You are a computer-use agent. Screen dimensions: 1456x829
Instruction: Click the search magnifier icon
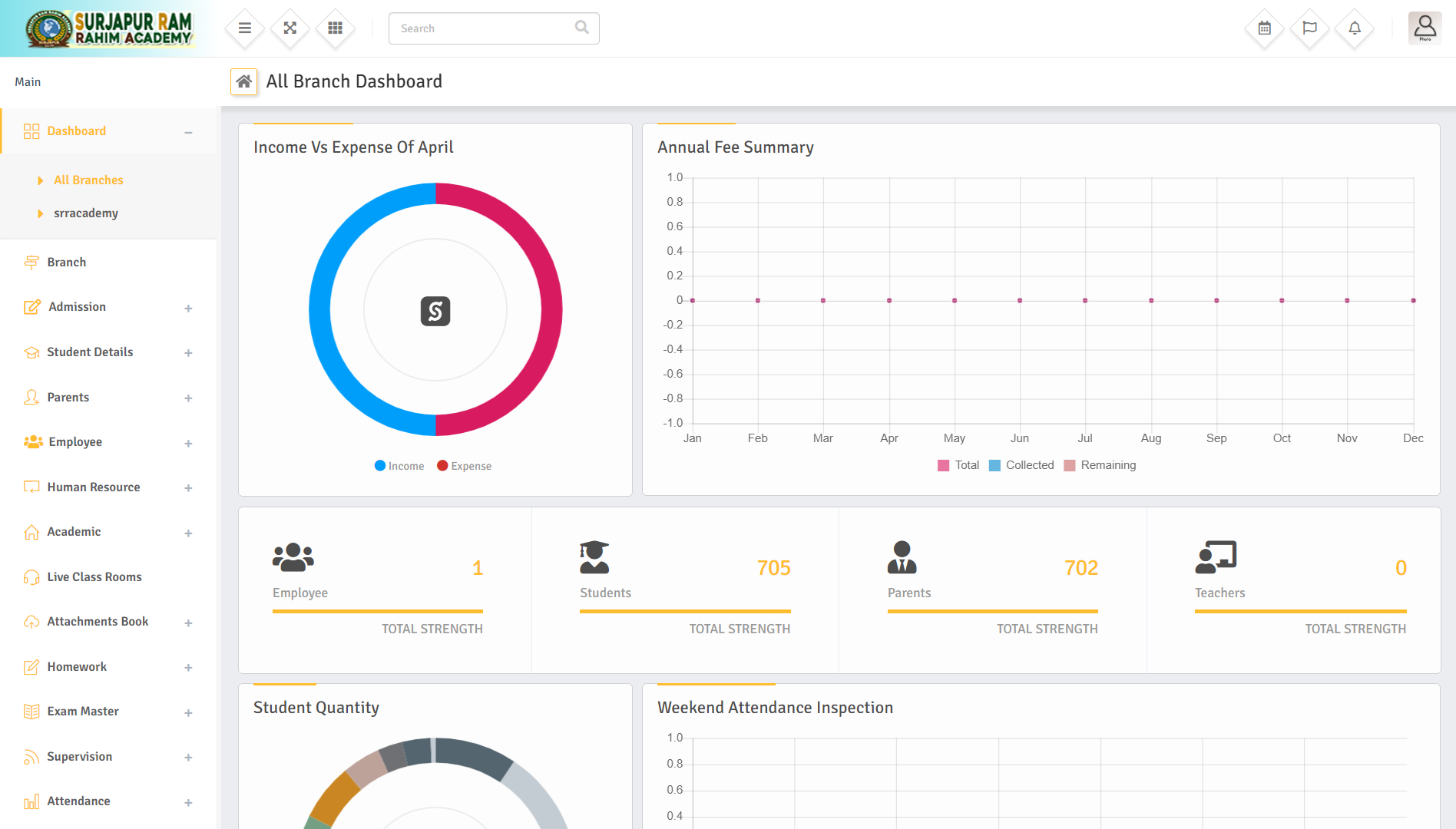pyautogui.click(x=582, y=28)
